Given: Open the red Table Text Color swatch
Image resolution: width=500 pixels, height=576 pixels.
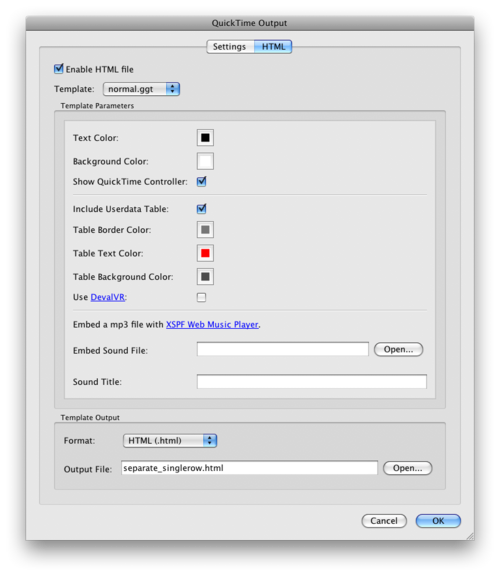Looking at the screenshot, I should tap(205, 253).
